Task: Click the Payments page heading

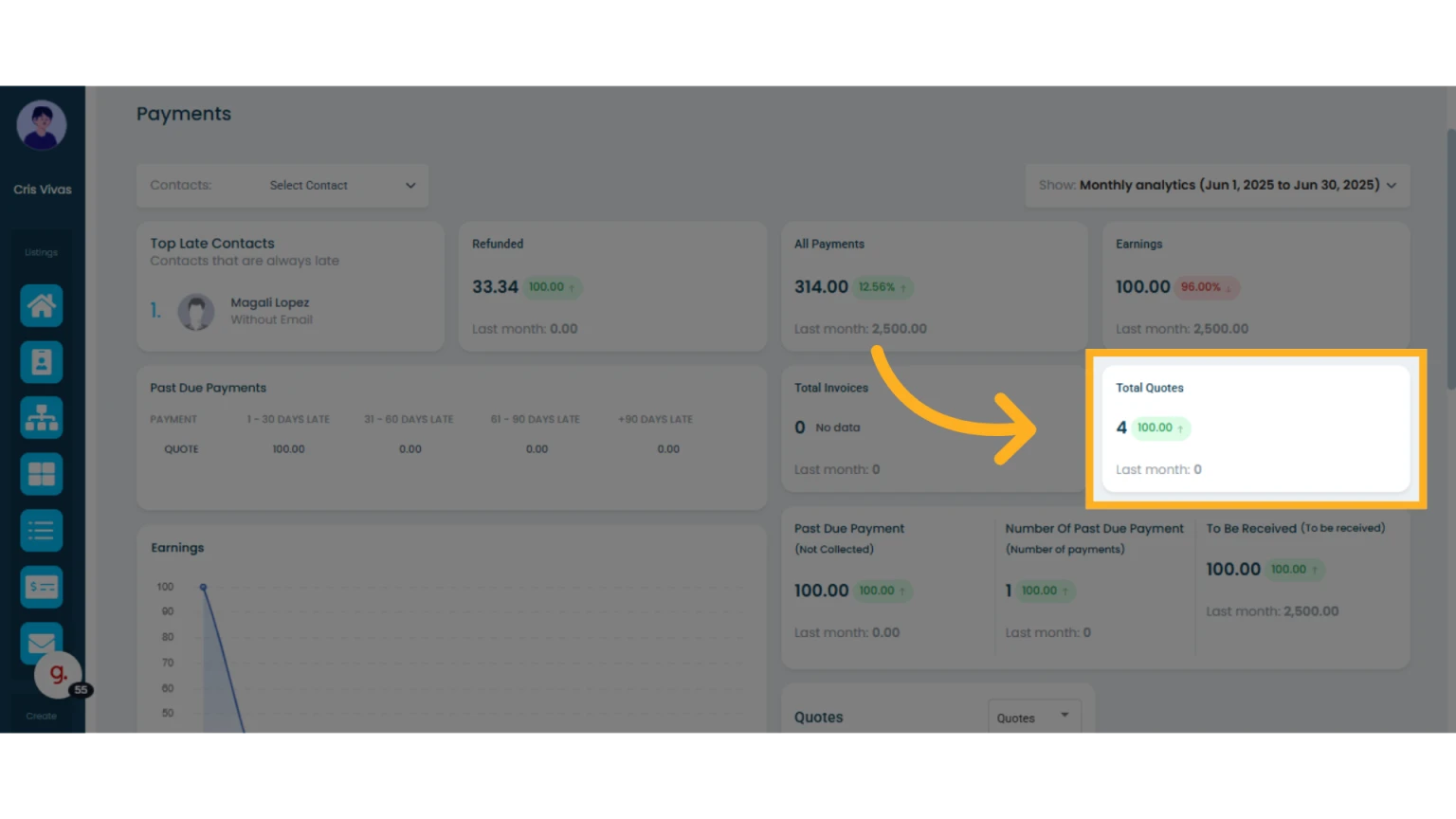Action: coord(184,114)
